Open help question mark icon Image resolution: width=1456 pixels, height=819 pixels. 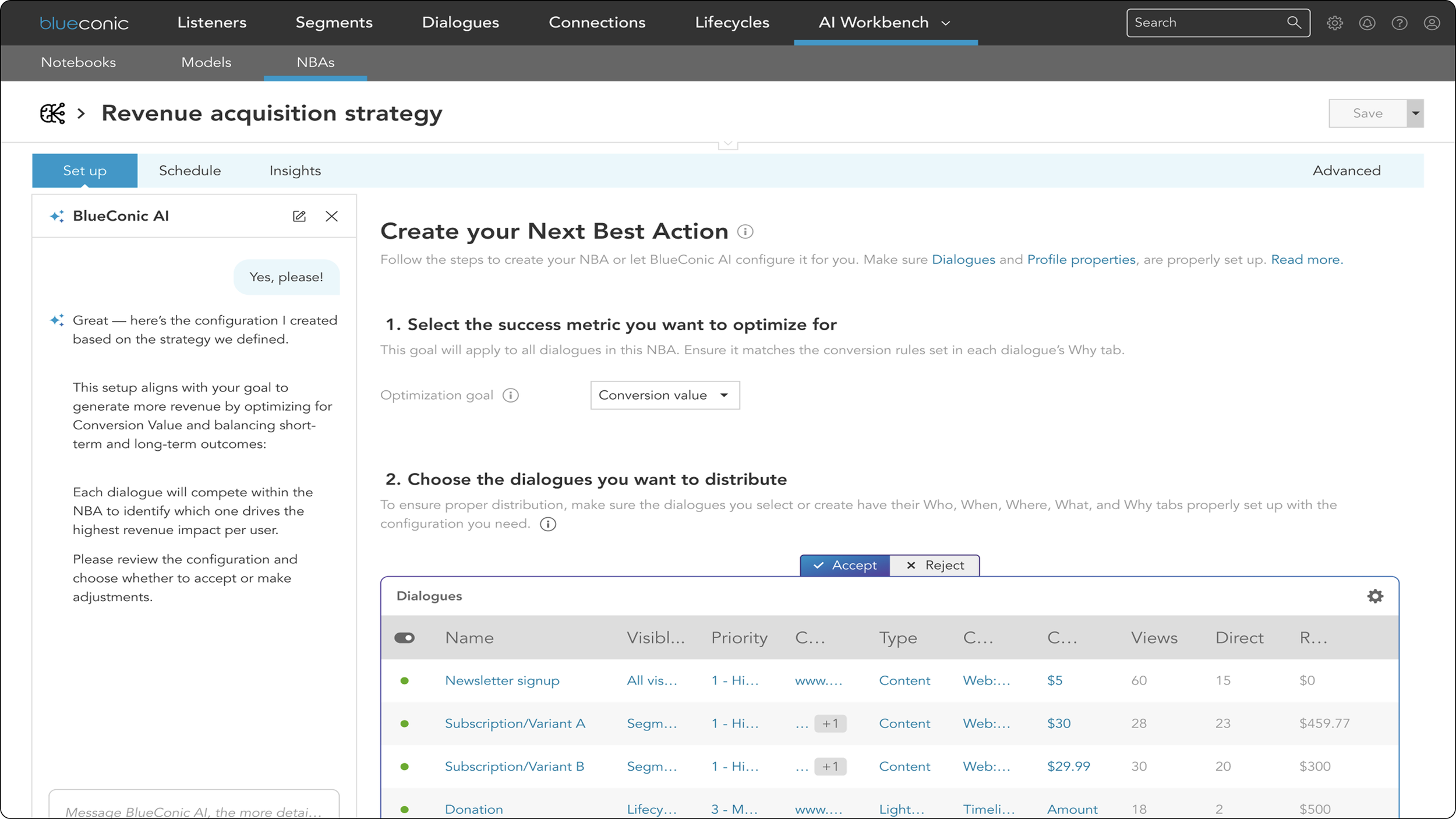coord(1400,23)
